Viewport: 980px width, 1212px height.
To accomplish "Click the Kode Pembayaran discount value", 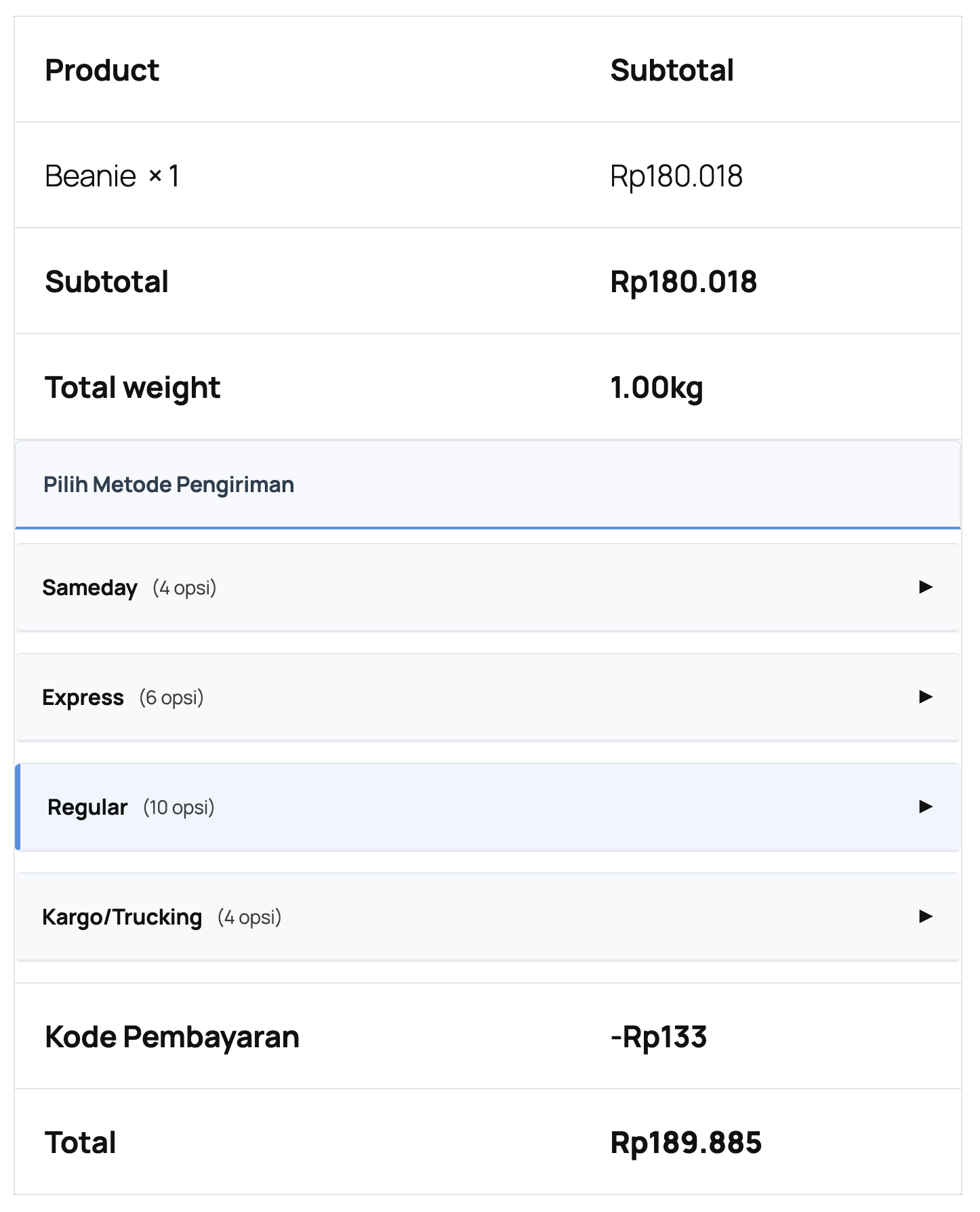I will 659,1037.
